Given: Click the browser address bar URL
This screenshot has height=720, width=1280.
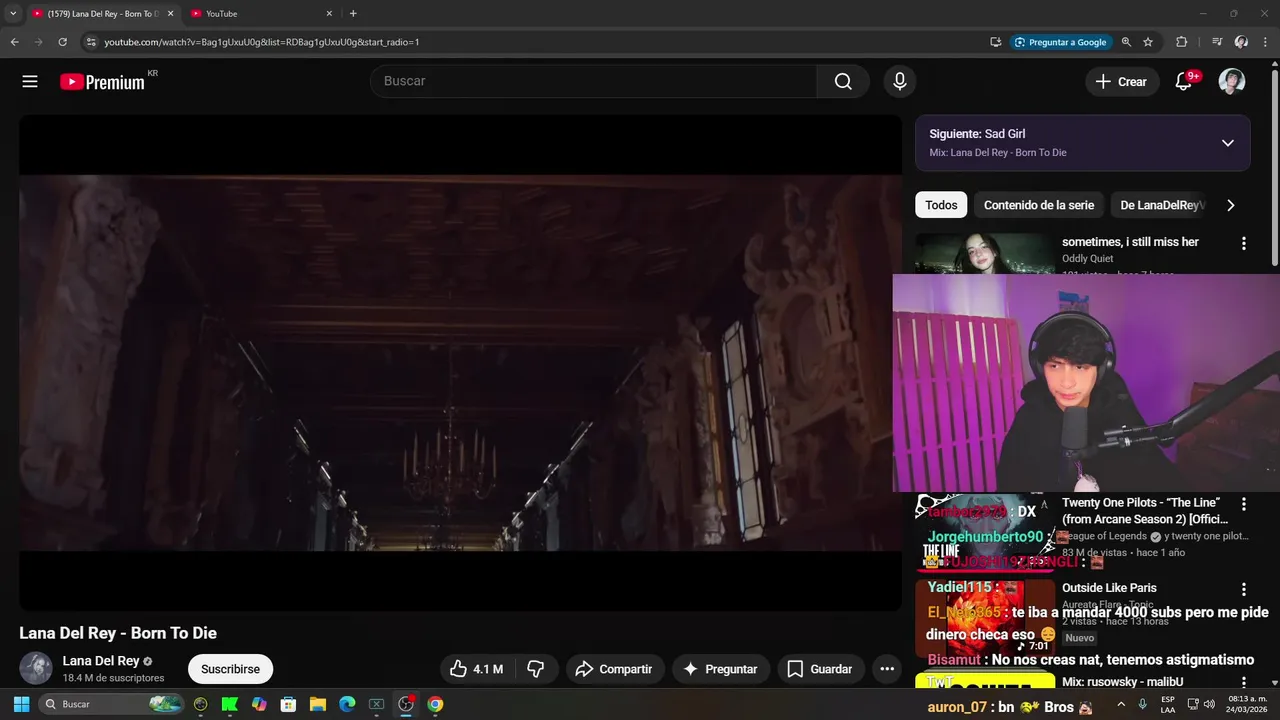Looking at the screenshot, I should coord(262,42).
